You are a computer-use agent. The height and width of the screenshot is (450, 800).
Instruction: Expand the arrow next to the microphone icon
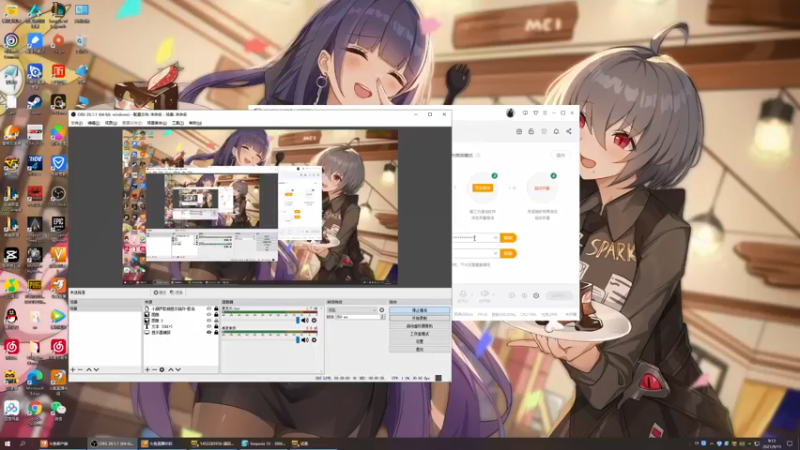471,294
